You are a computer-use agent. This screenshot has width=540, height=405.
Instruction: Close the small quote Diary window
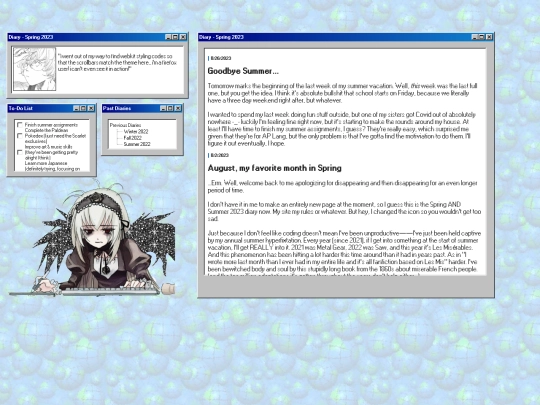point(183,37)
